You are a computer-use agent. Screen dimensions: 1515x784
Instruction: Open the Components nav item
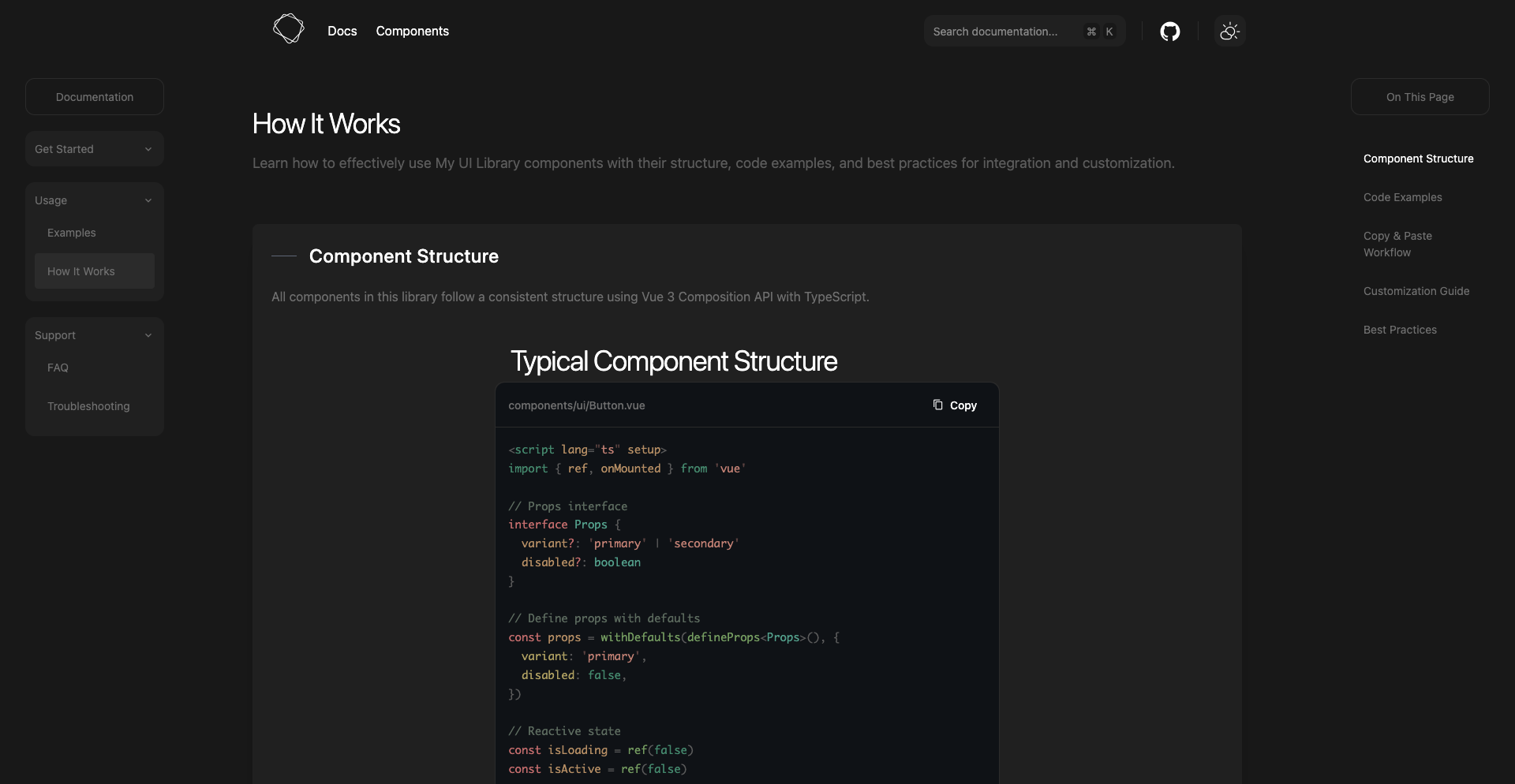tap(412, 31)
